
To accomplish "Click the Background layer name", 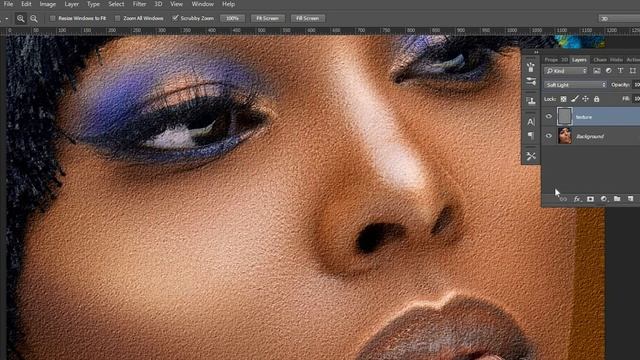I will click(x=590, y=136).
